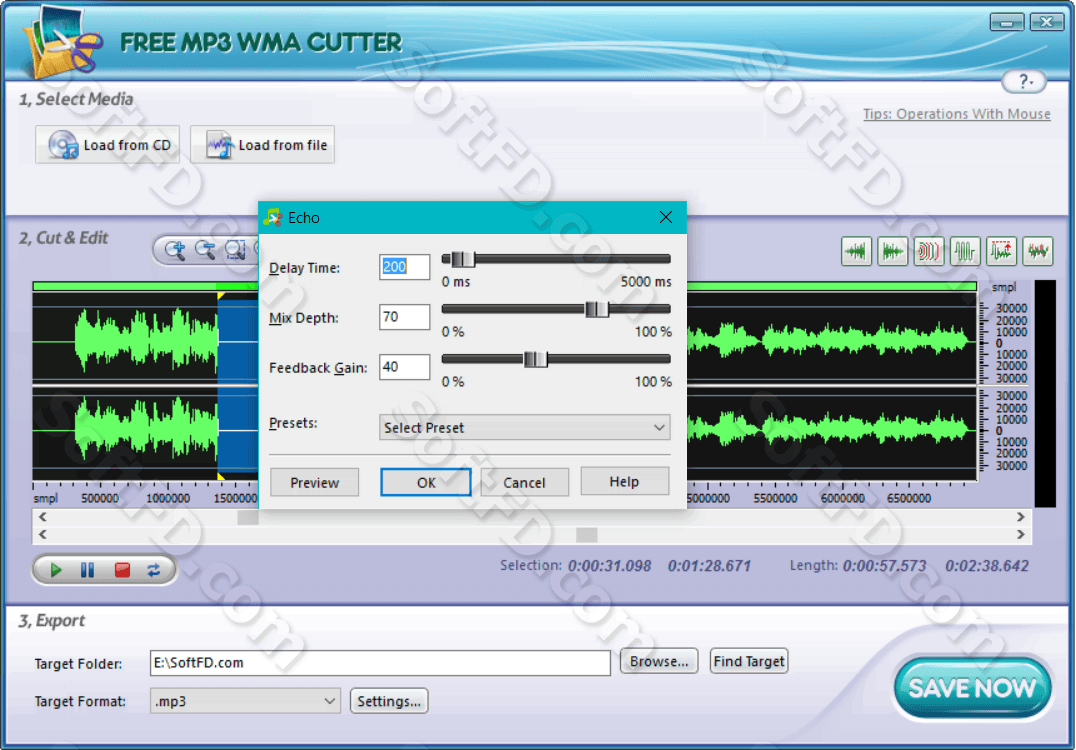Click the green play button
The height and width of the screenshot is (750, 1076).
point(56,570)
